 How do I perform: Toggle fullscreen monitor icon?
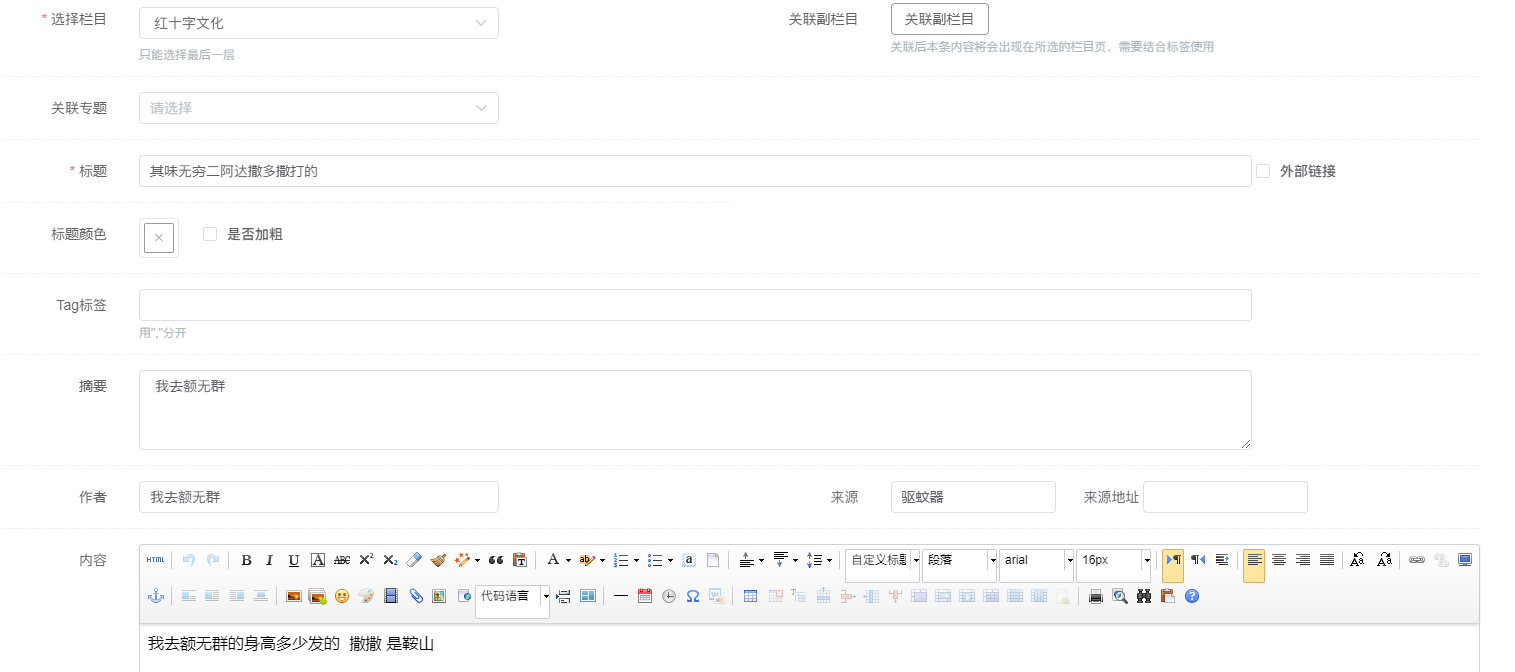[1464, 560]
